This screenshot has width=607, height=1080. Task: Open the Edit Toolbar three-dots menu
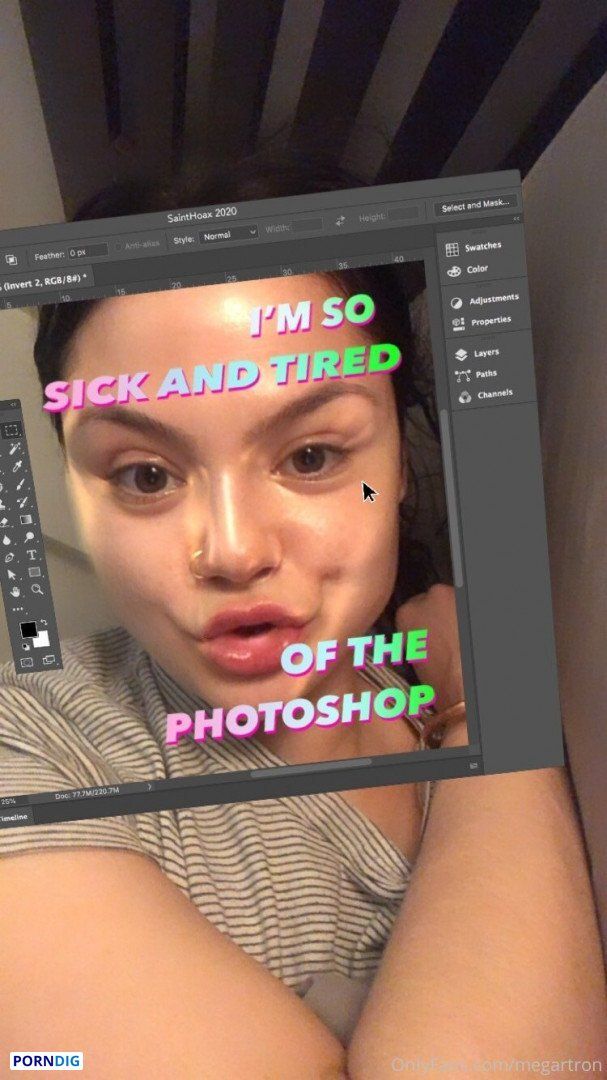[18, 609]
